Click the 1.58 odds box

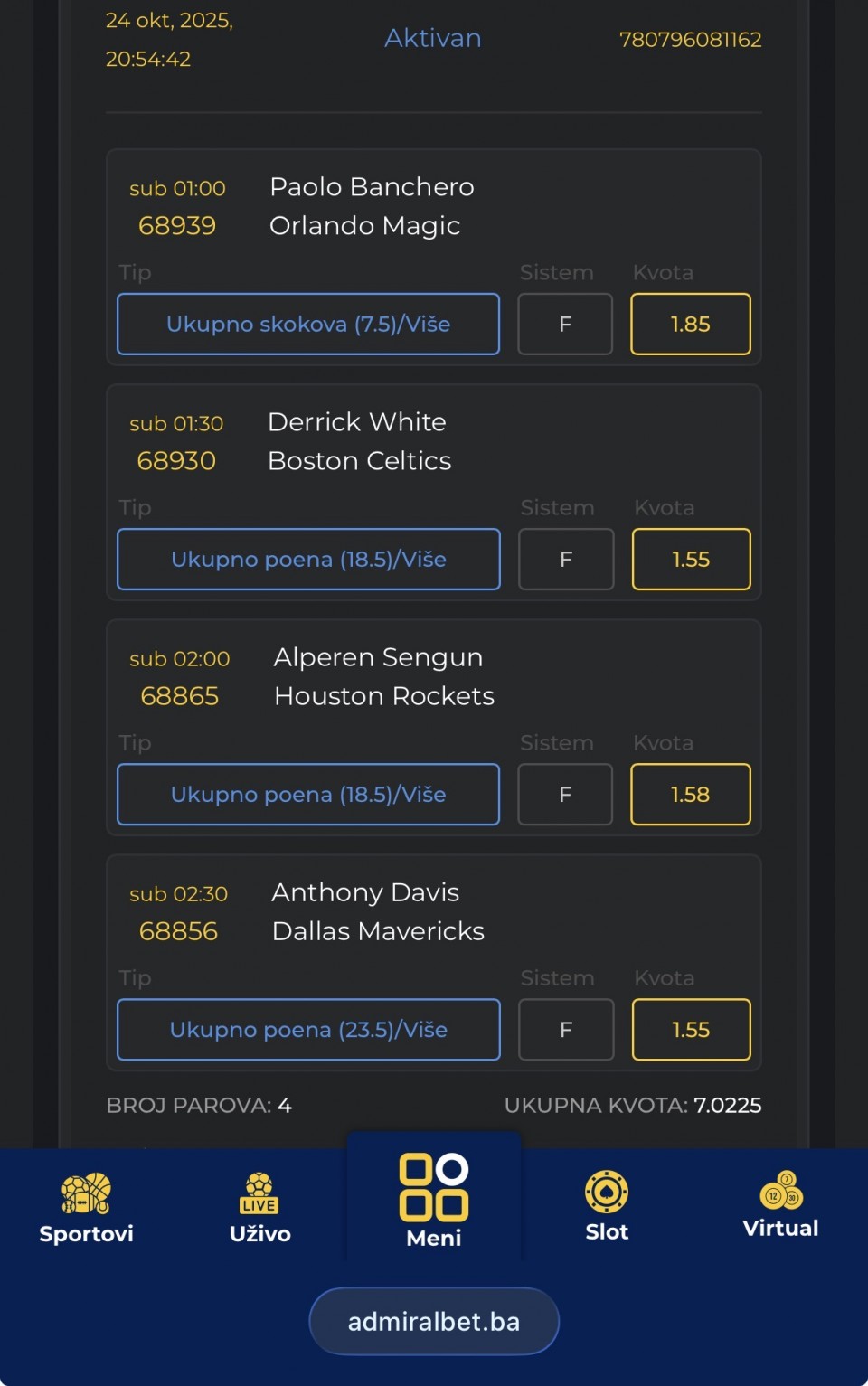691,795
